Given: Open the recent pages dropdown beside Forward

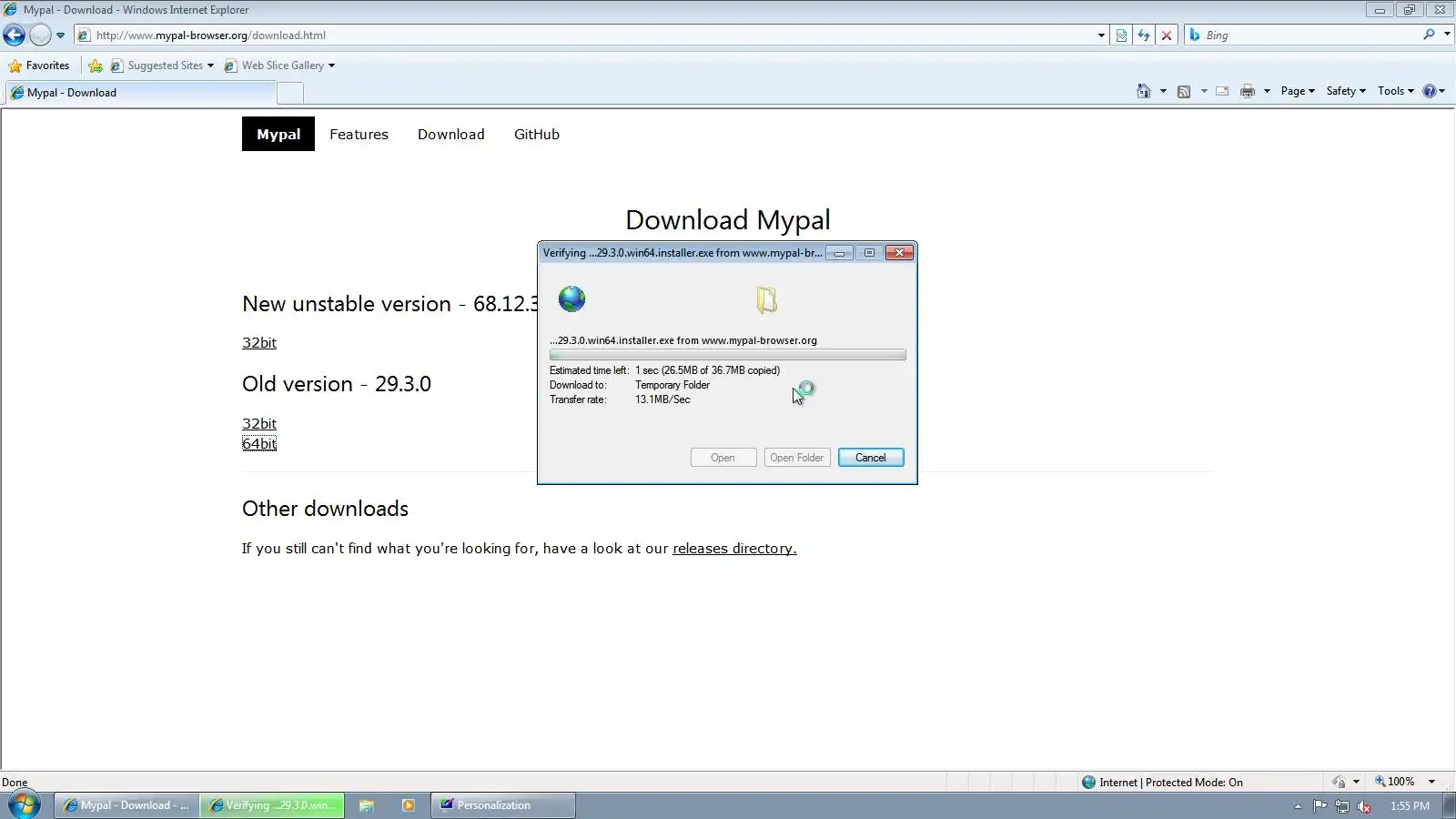Looking at the screenshot, I should [x=60, y=35].
